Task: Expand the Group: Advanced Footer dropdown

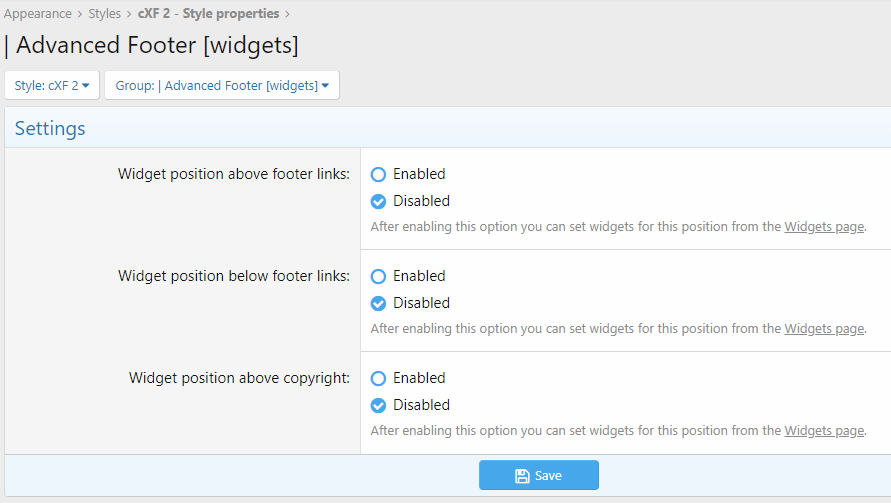Action: pyautogui.click(x=222, y=86)
